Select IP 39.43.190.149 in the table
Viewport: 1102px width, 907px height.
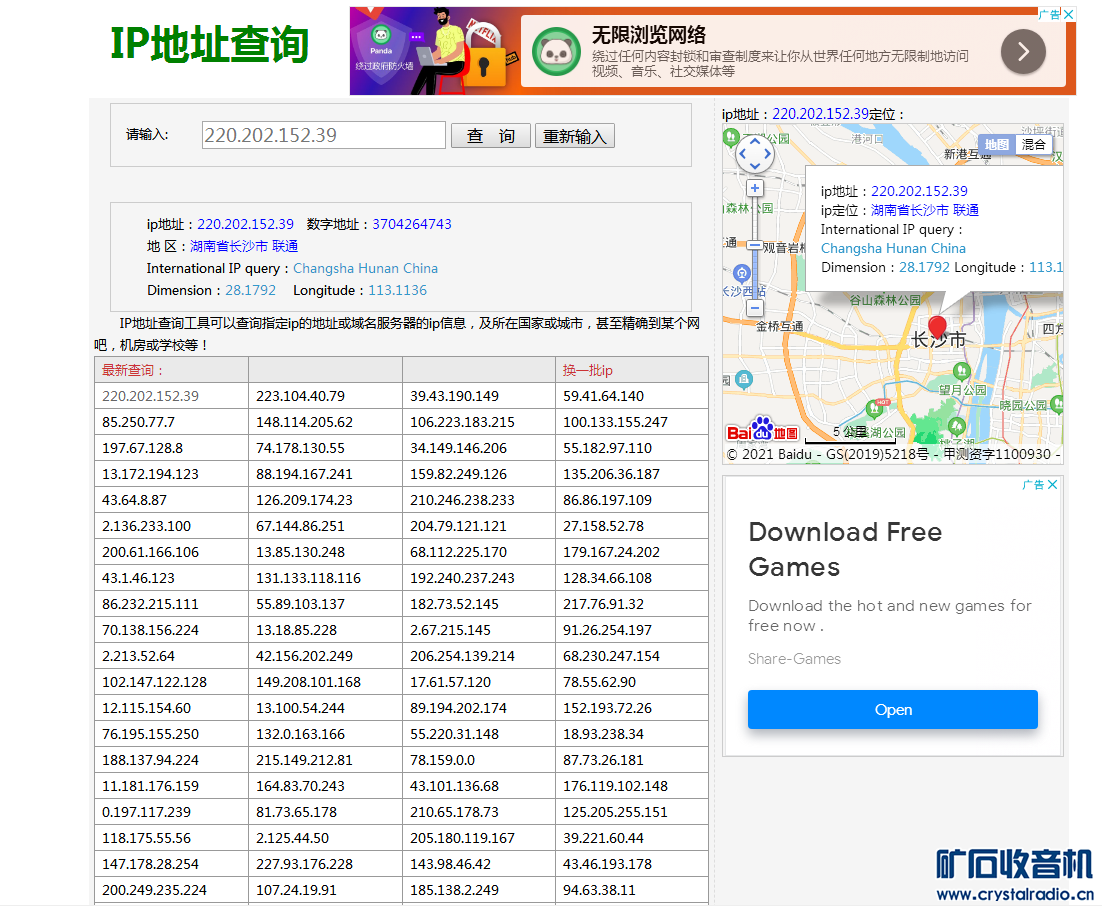[x=454, y=396]
